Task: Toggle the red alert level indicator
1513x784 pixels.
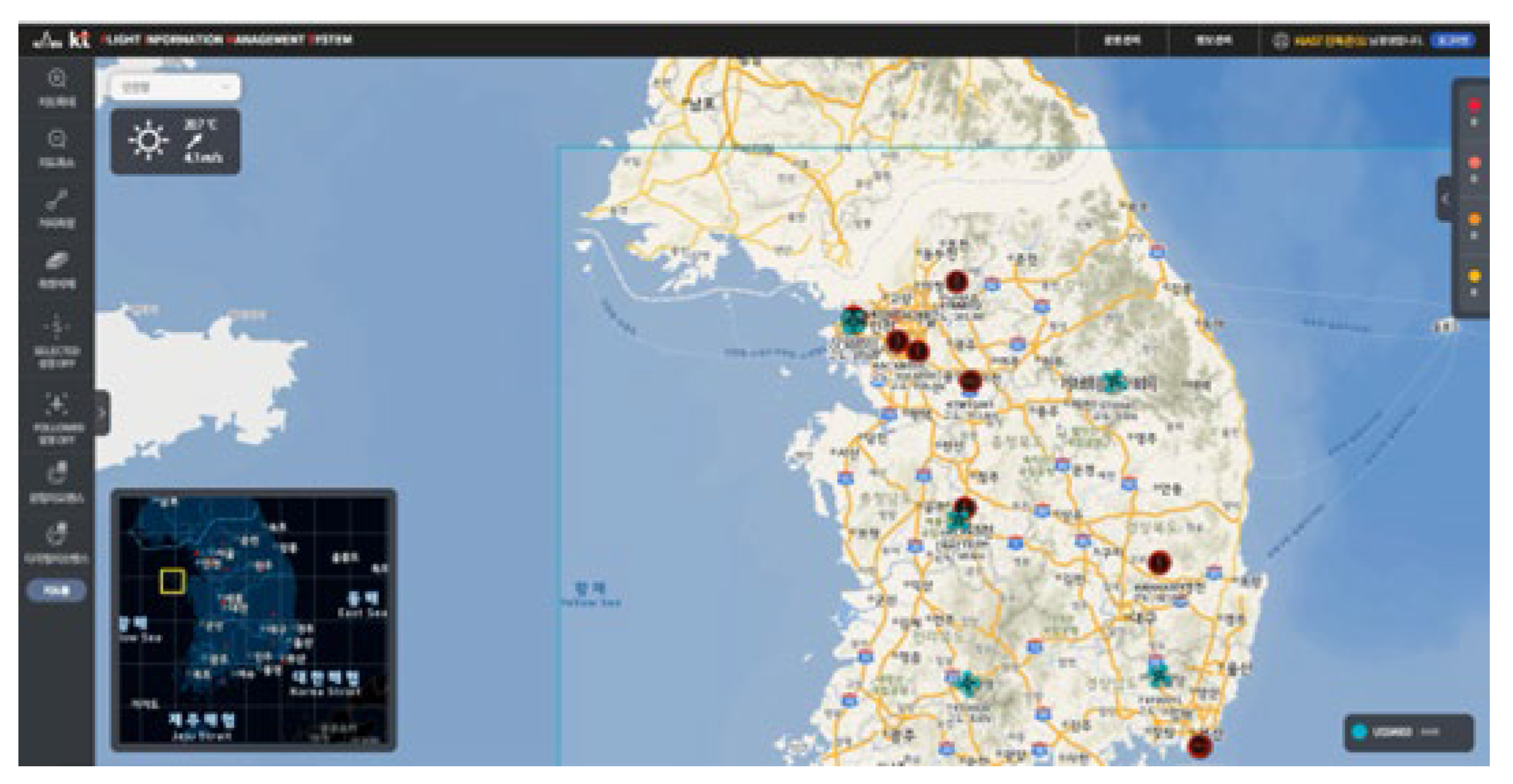Action: tap(1473, 106)
